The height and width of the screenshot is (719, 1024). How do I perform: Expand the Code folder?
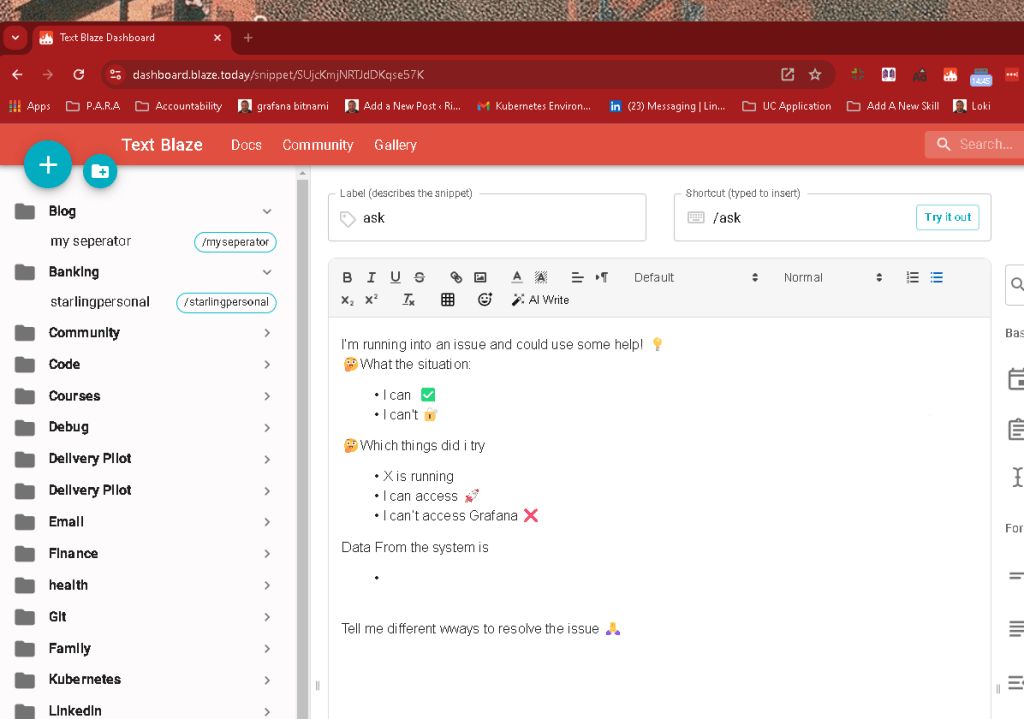pos(266,364)
